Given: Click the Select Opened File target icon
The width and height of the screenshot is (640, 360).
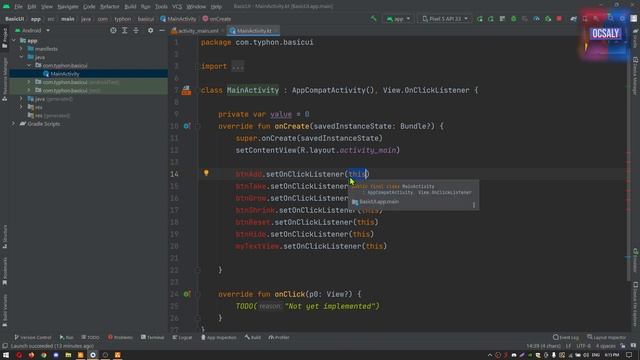Looking at the screenshot, I should point(113,31).
